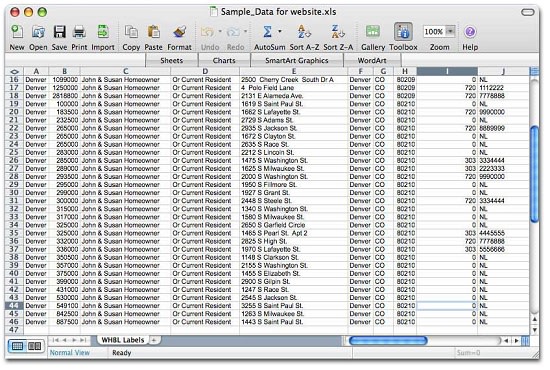Select the Format paintbrush icon
This screenshot has width=550, height=370.
coord(179,32)
